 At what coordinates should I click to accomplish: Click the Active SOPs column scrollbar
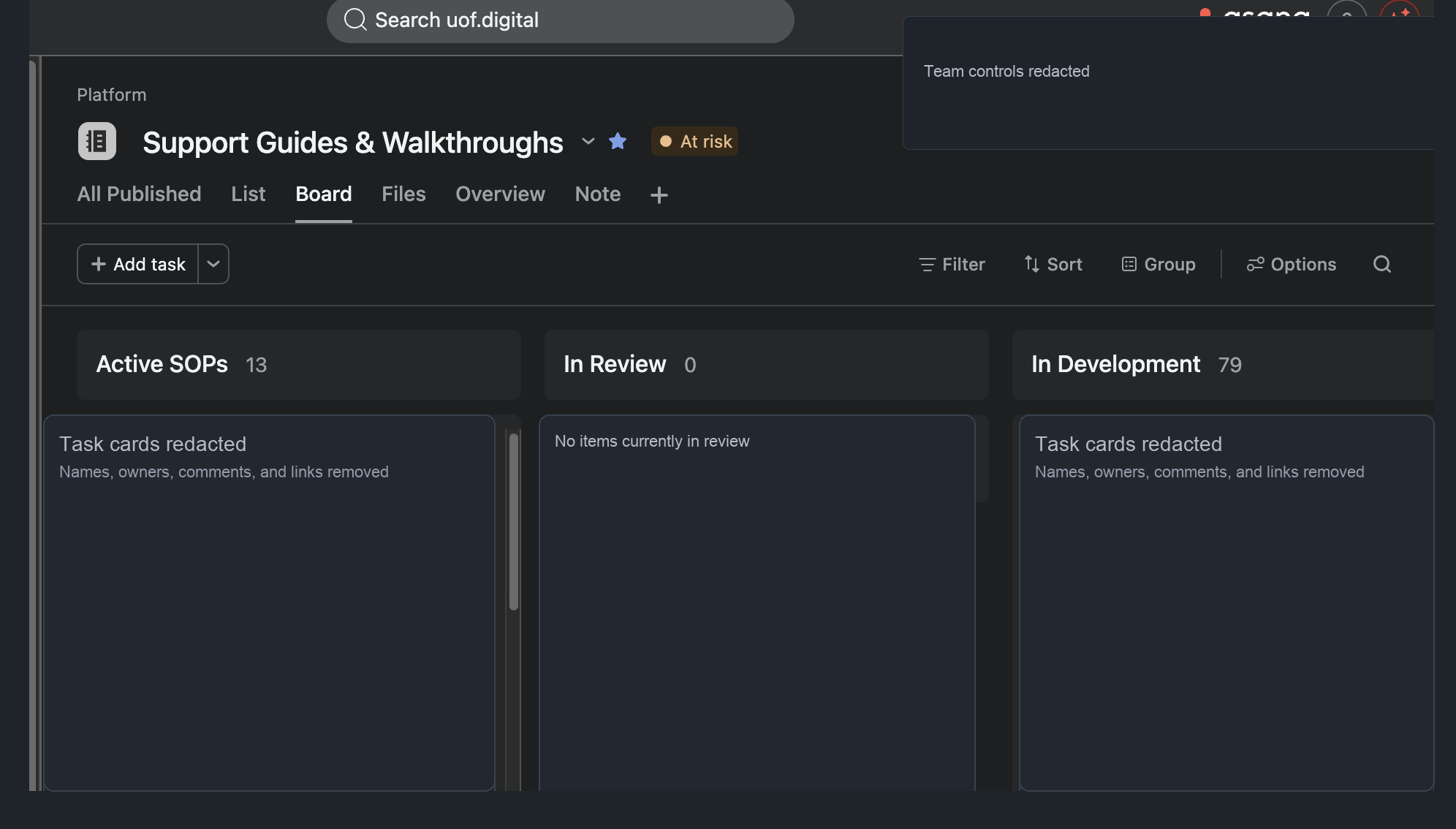point(514,521)
